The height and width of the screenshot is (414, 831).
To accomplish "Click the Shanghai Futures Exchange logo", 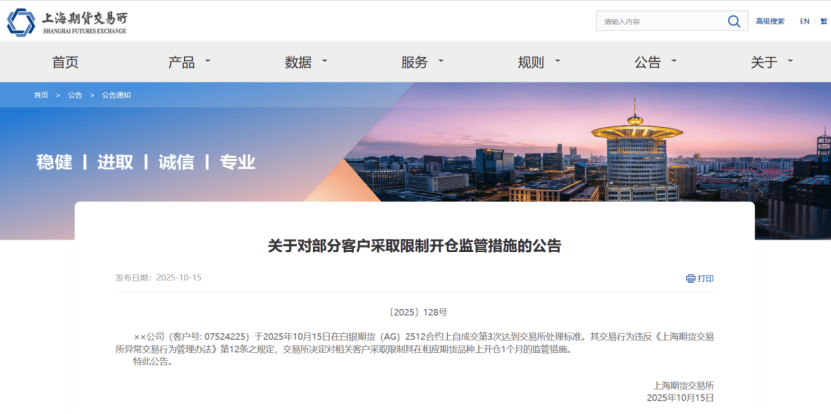I will click(x=69, y=21).
